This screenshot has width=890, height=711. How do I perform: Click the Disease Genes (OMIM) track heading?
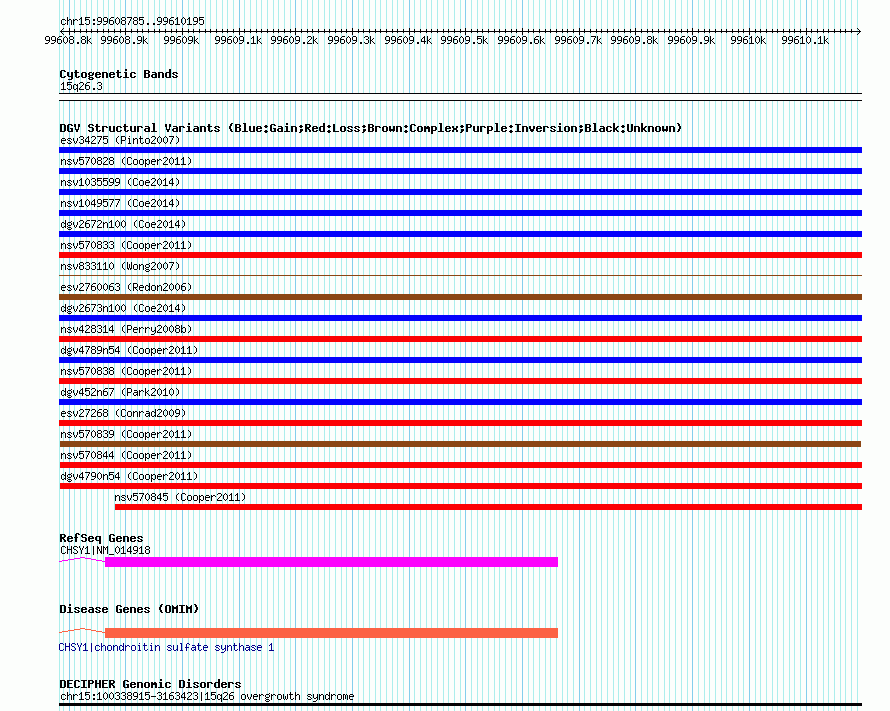pyautogui.click(x=129, y=609)
